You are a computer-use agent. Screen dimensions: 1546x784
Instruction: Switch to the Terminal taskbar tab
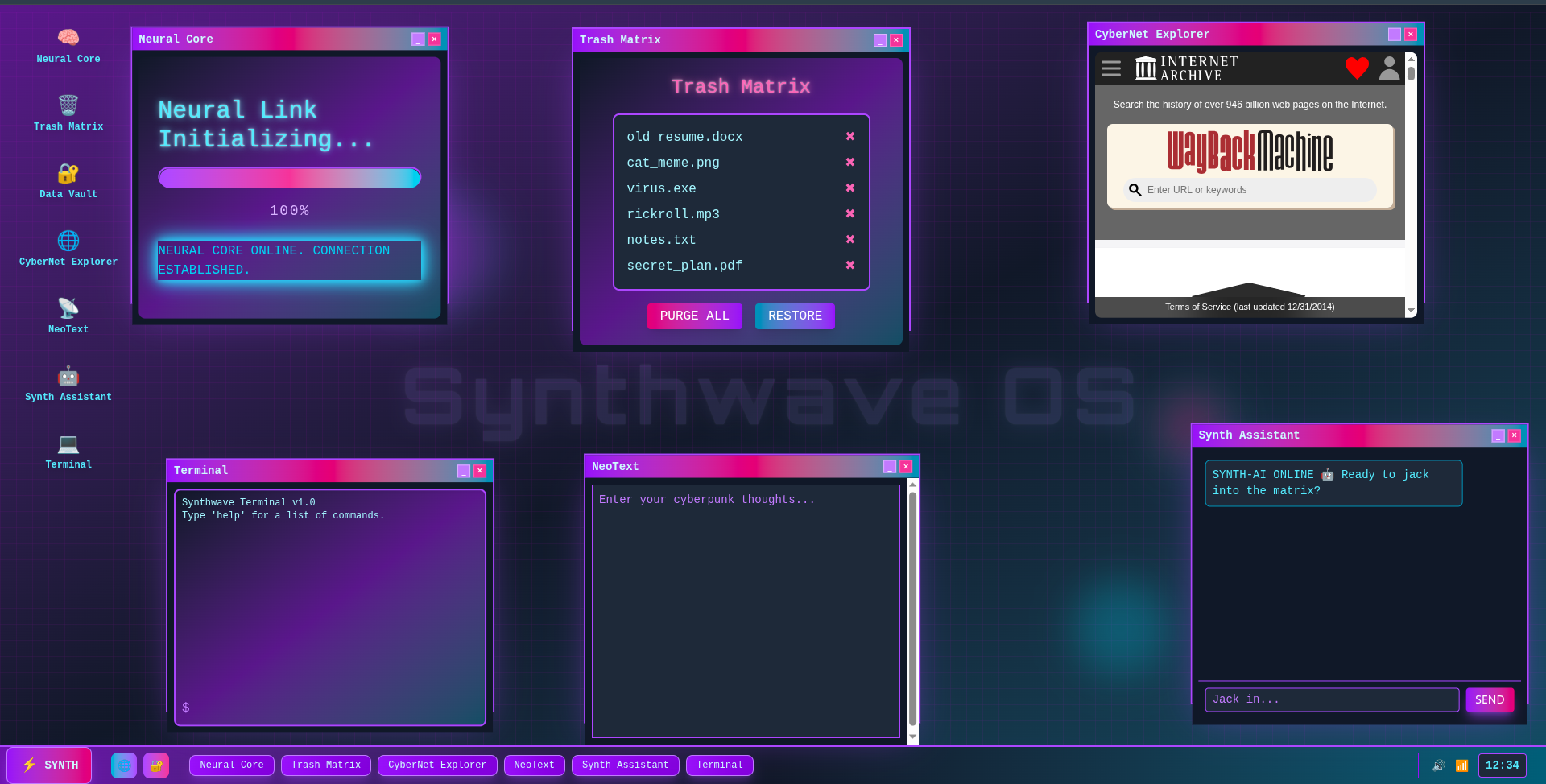tap(720, 765)
